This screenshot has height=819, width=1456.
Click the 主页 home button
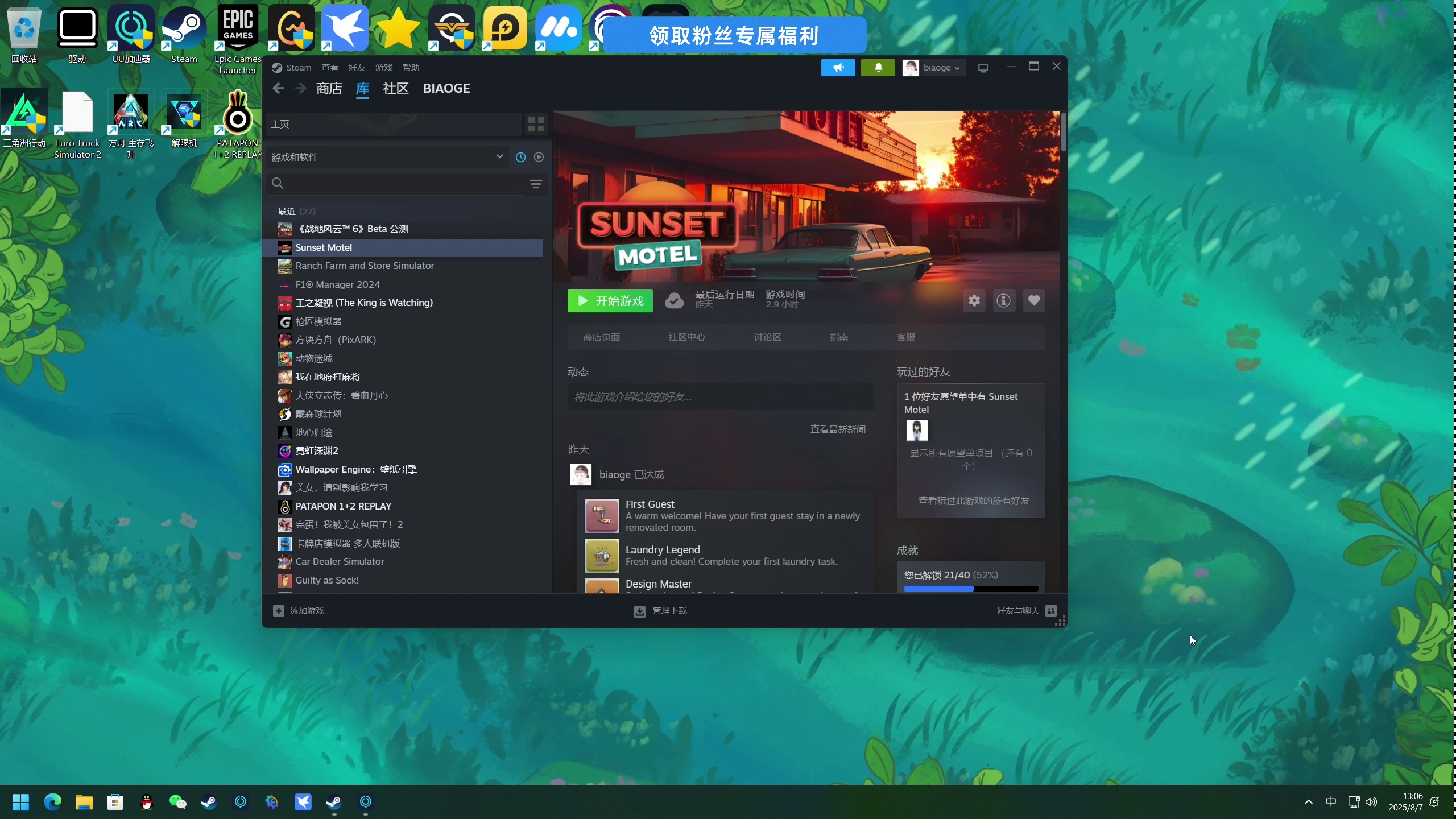click(x=394, y=124)
